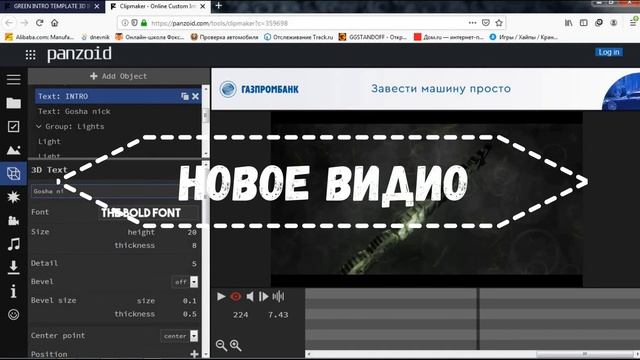Open the dnevnik bookmark
This screenshot has width=640, height=360.
95,37
